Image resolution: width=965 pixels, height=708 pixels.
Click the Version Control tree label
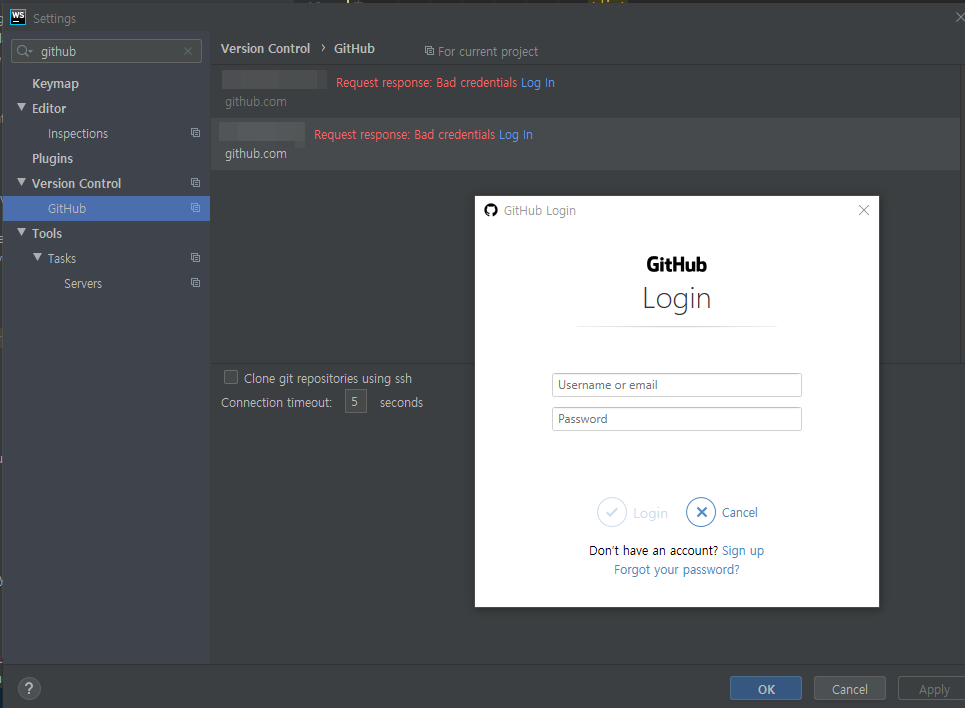[x=76, y=183]
